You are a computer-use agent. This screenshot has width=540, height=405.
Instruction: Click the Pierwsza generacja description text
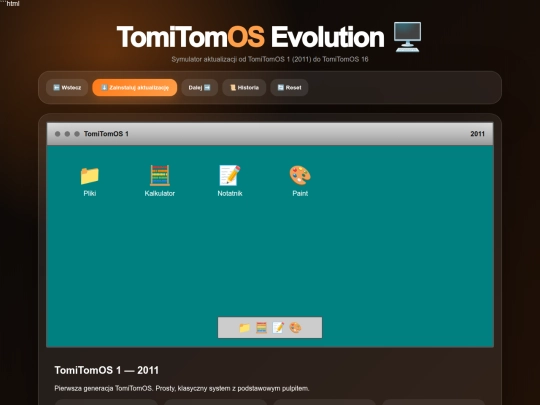(182, 388)
